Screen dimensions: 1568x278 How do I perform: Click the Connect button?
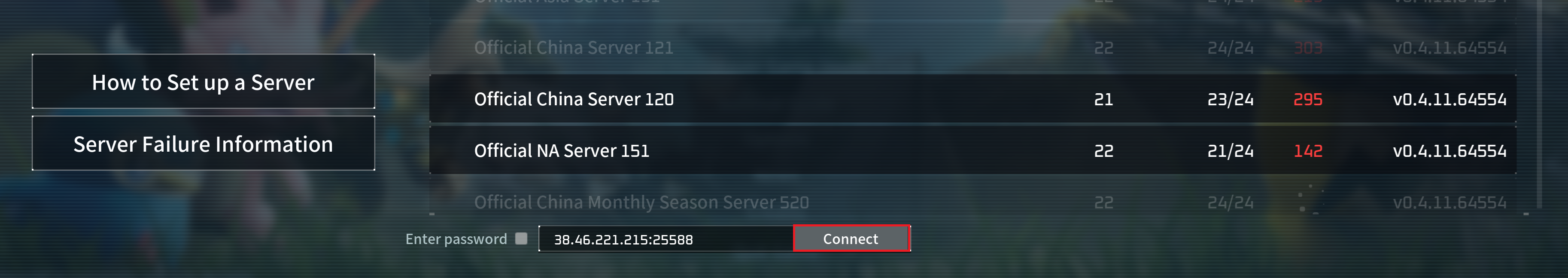tap(851, 238)
